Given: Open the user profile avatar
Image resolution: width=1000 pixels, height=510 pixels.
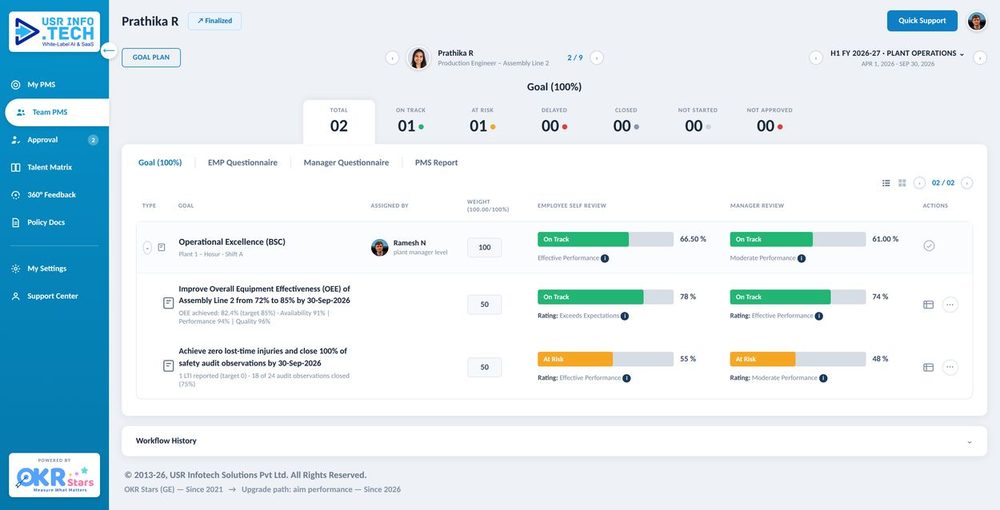Looking at the screenshot, I should (976, 21).
